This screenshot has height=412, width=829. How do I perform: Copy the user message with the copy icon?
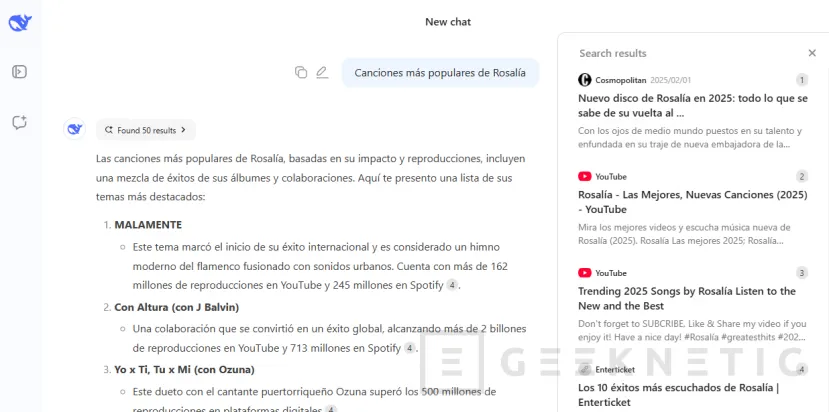[301, 72]
